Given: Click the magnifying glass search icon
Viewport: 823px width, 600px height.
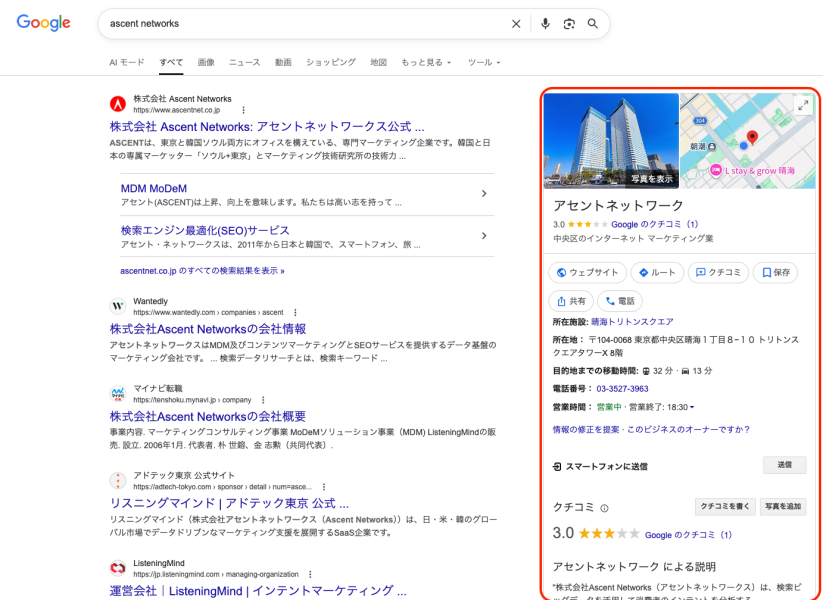Looking at the screenshot, I should click(x=594, y=23).
